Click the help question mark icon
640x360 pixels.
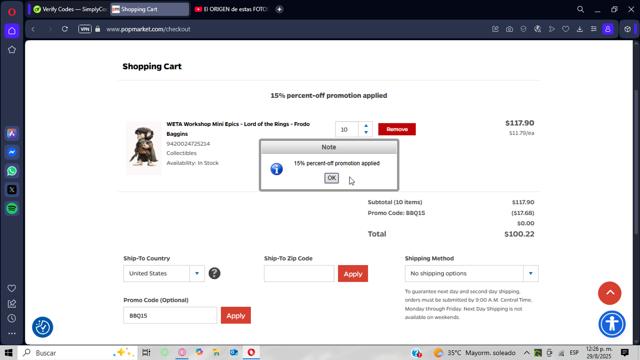214,273
